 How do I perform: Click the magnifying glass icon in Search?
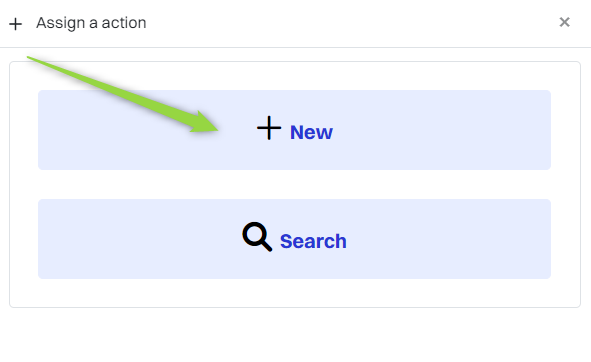click(x=257, y=237)
